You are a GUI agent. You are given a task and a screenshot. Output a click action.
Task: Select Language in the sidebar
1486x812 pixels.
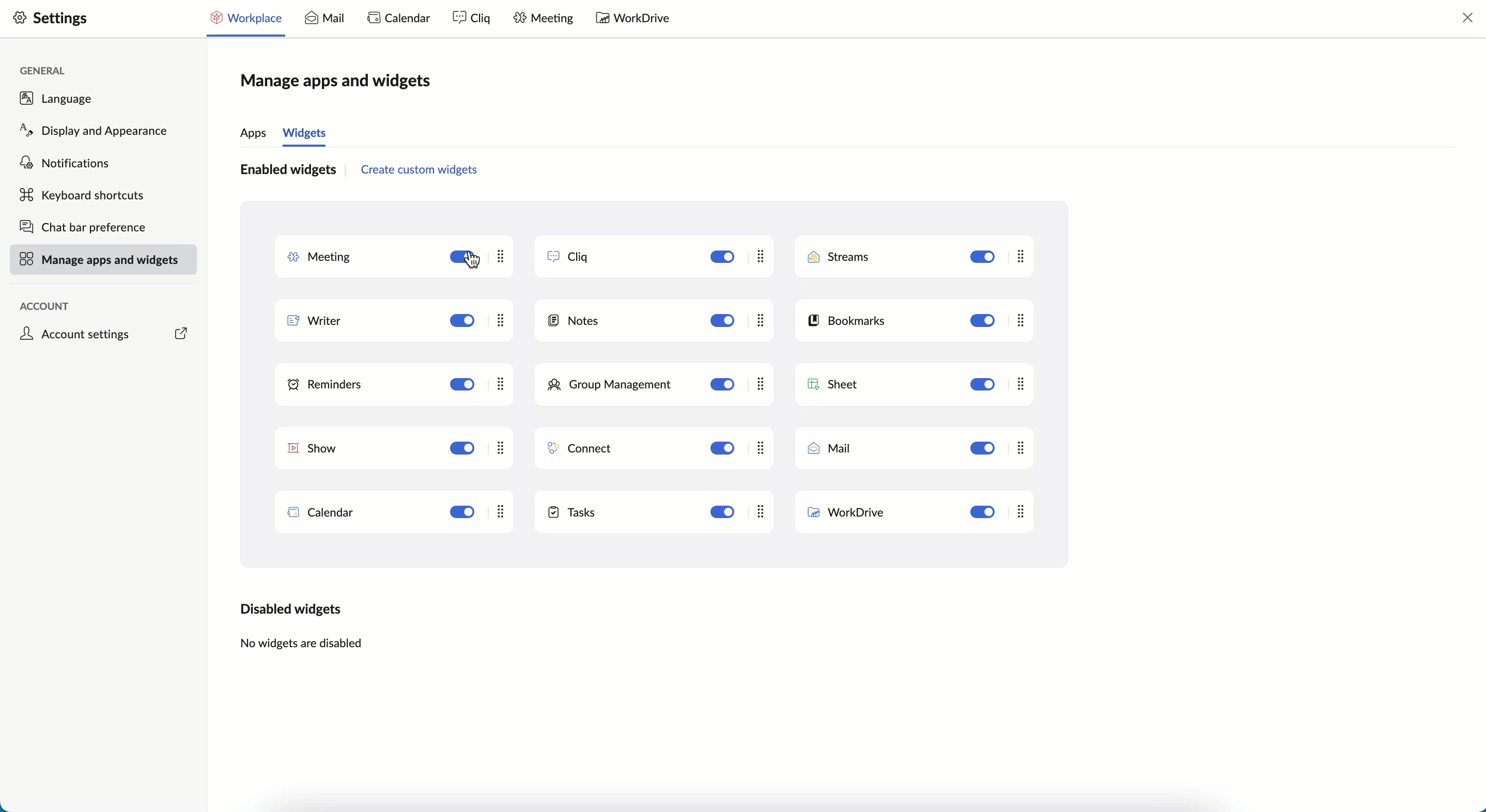66,98
